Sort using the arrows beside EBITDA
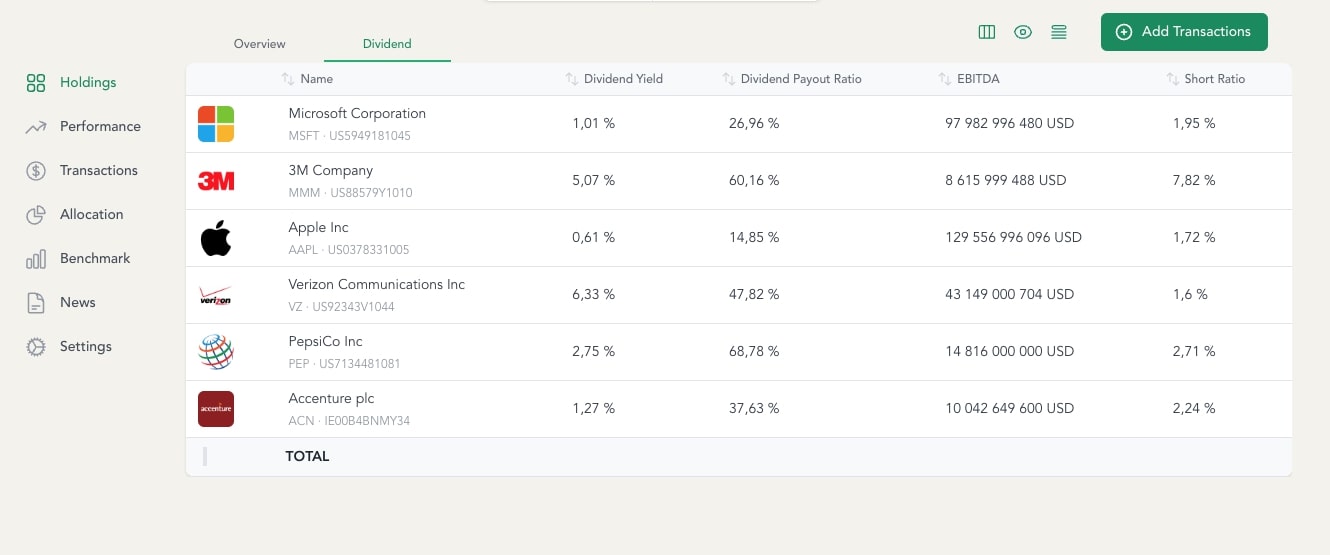The image size is (1330, 555). pyautogui.click(x=945, y=79)
